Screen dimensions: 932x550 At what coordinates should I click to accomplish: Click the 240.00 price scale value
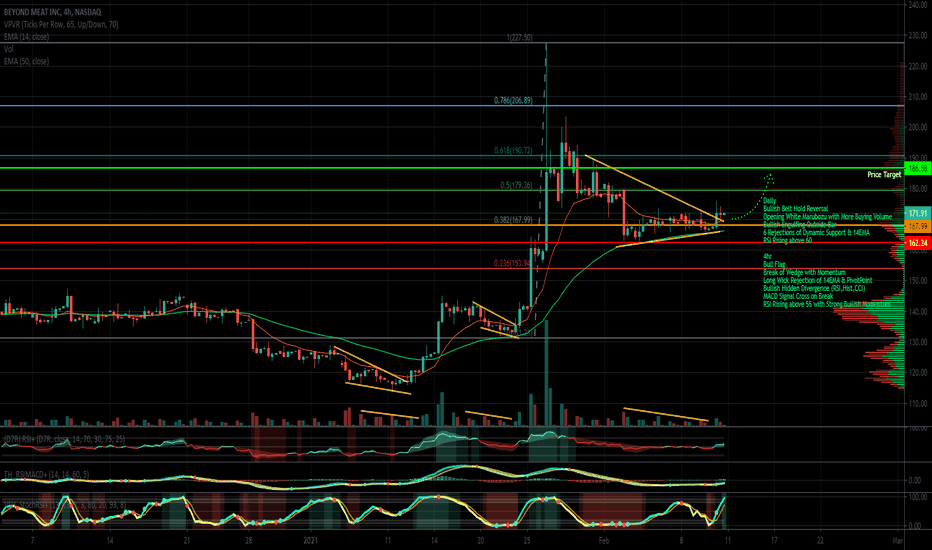[x=918, y=5]
